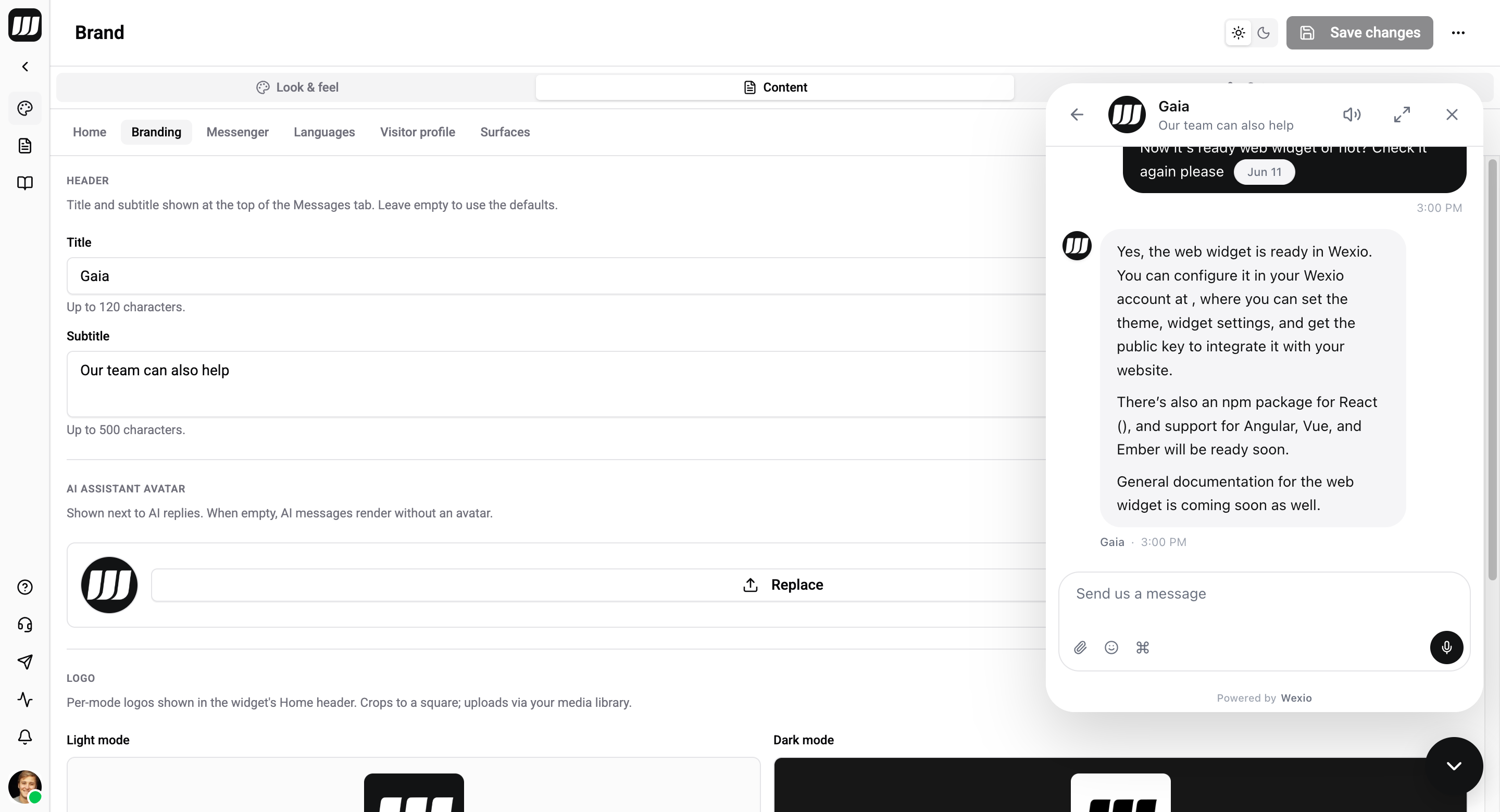This screenshot has height=812, width=1500.
Task: Click the message bot avatar icon
Action: coord(1077,246)
